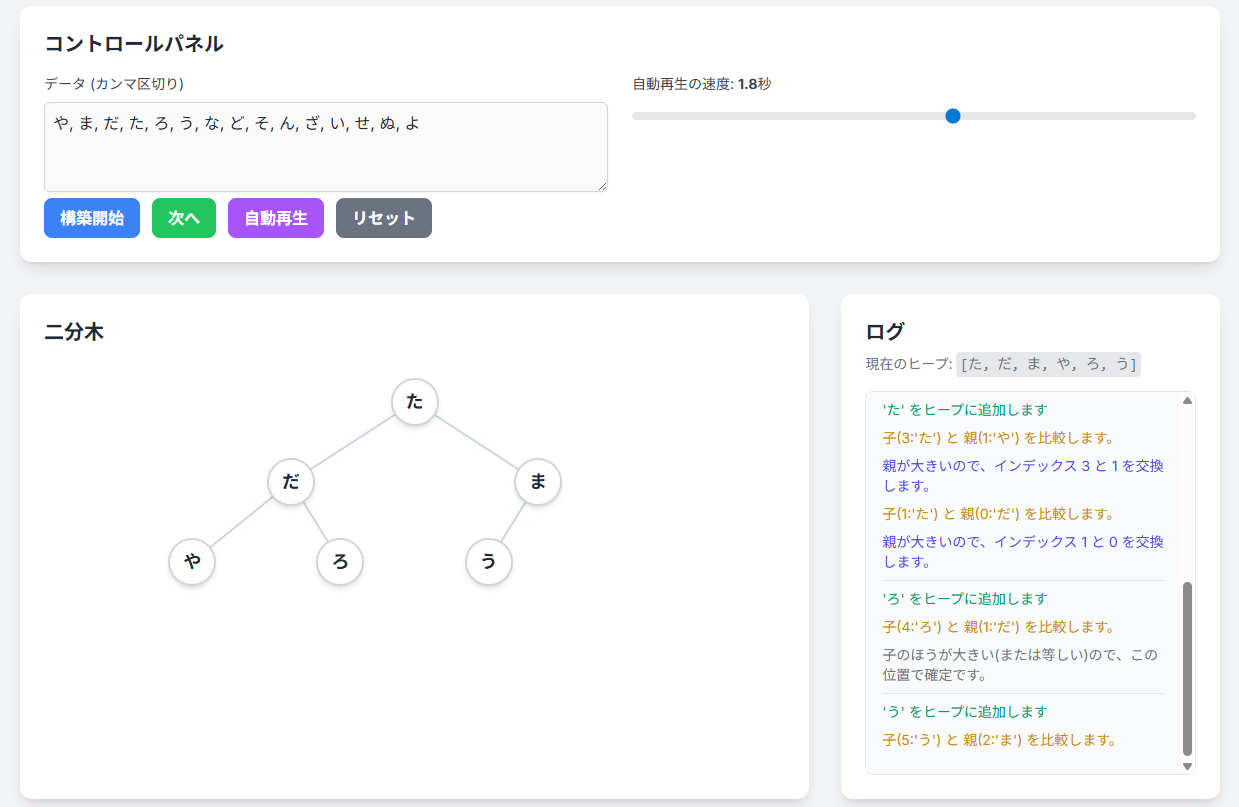Click the log scrollbar up arrow

[1188, 400]
